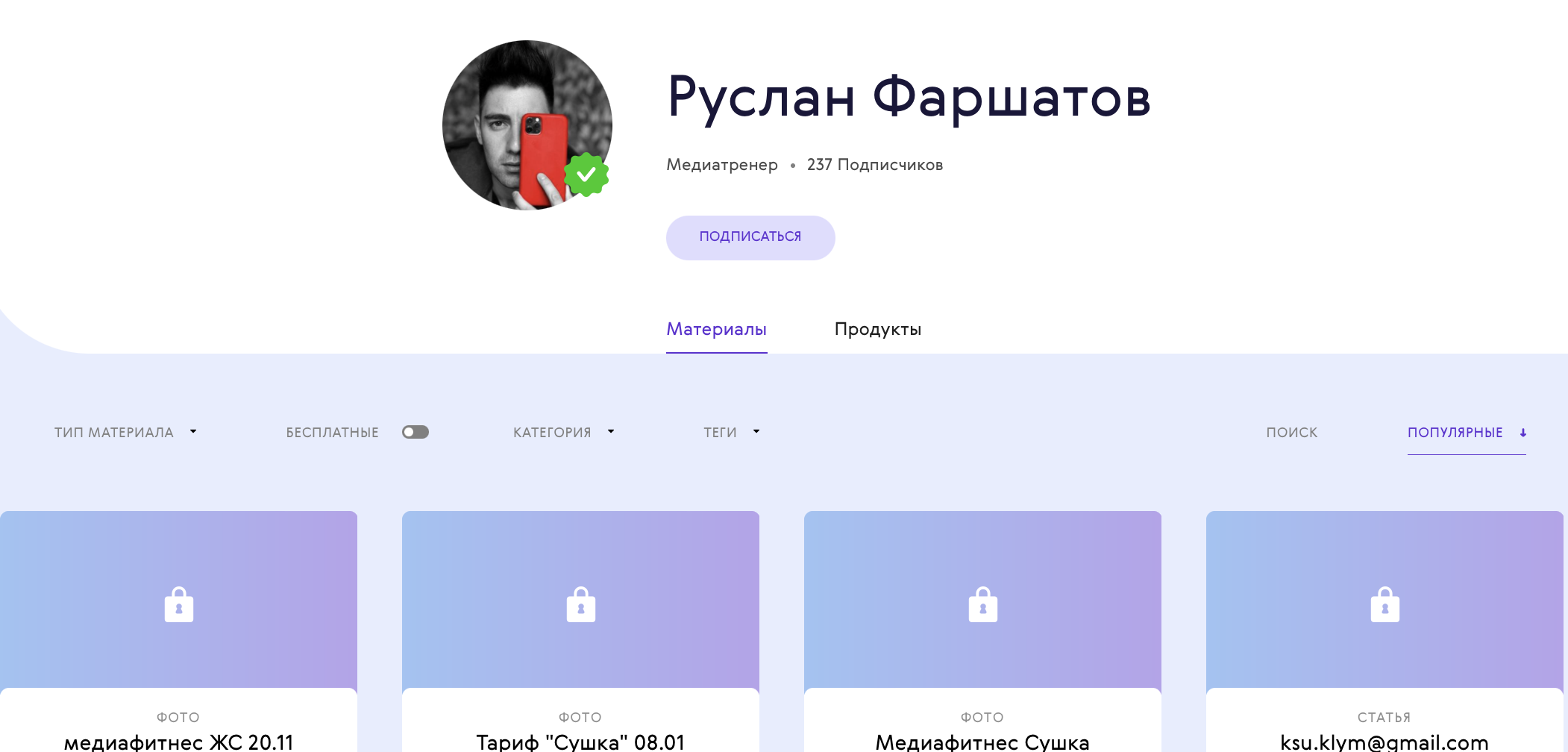Image resolution: width=1568 pixels, height=752 pixels.
Task: Click lock icon on ksu.klym@gmail.com article card
Action: (1385, 604)
